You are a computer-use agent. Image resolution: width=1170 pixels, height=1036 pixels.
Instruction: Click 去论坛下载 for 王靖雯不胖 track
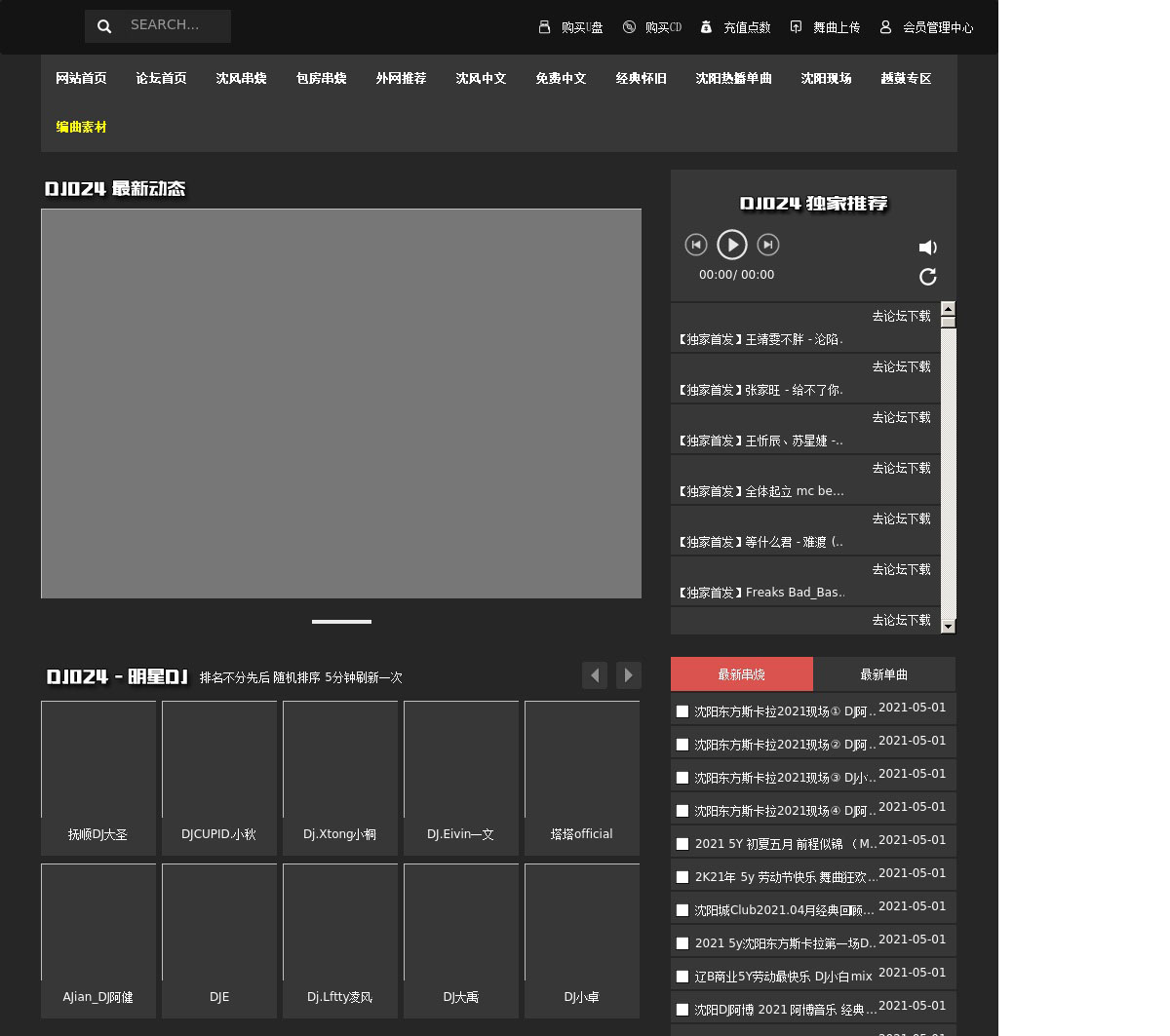901,316
